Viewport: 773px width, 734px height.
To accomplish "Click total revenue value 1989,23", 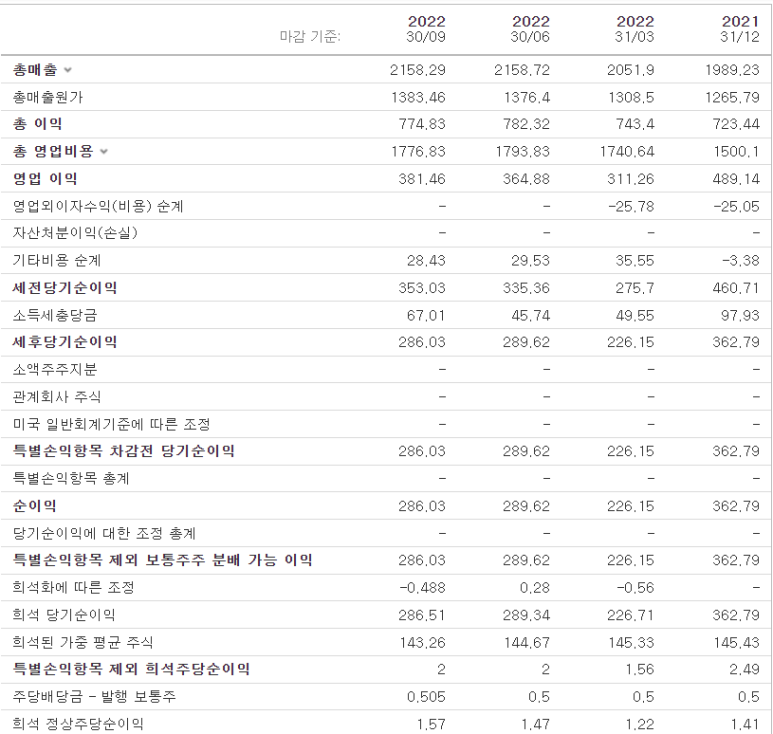I will coord(732,70).
